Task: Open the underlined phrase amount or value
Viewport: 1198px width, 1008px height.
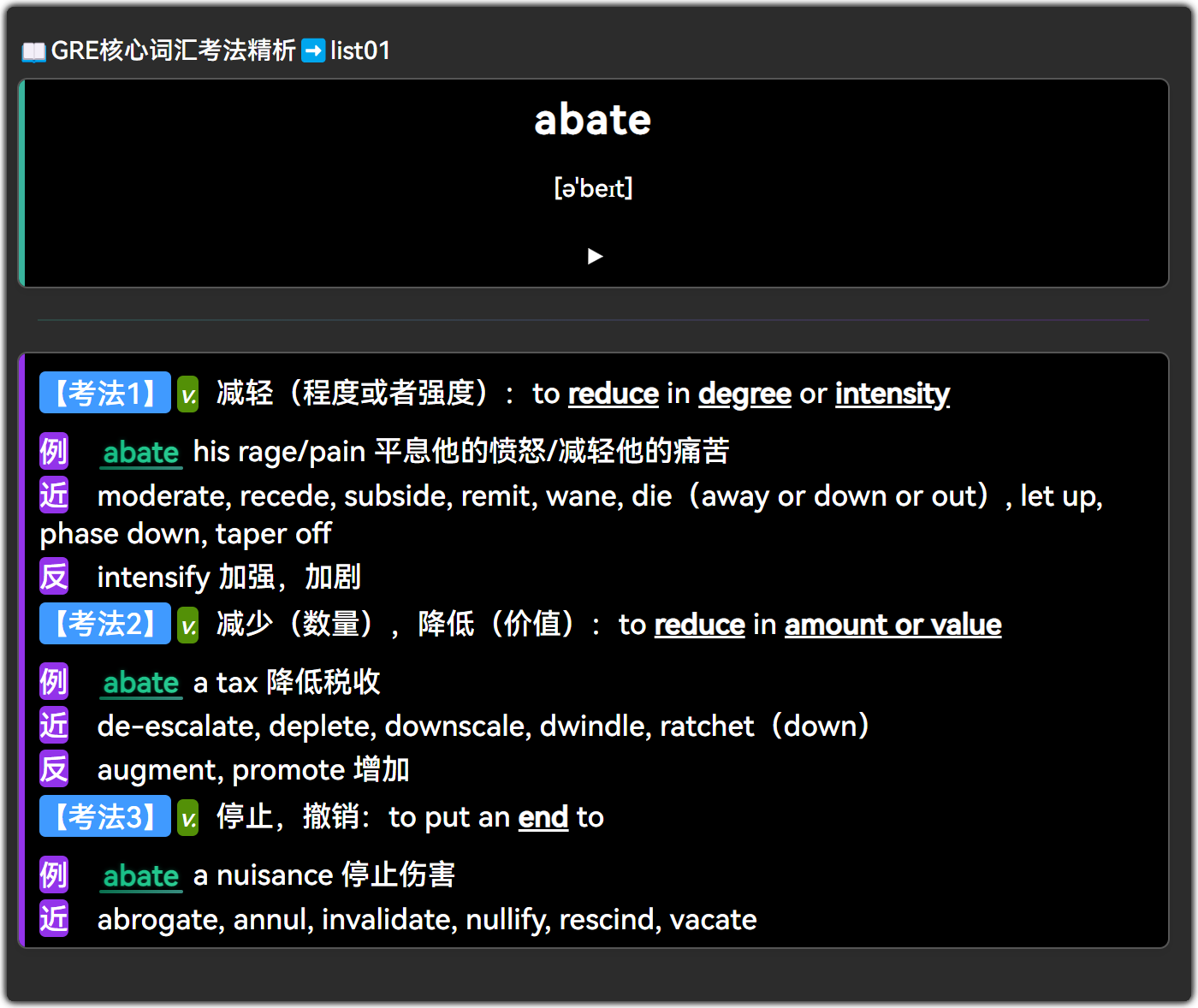Action: [x=893, y=625]
